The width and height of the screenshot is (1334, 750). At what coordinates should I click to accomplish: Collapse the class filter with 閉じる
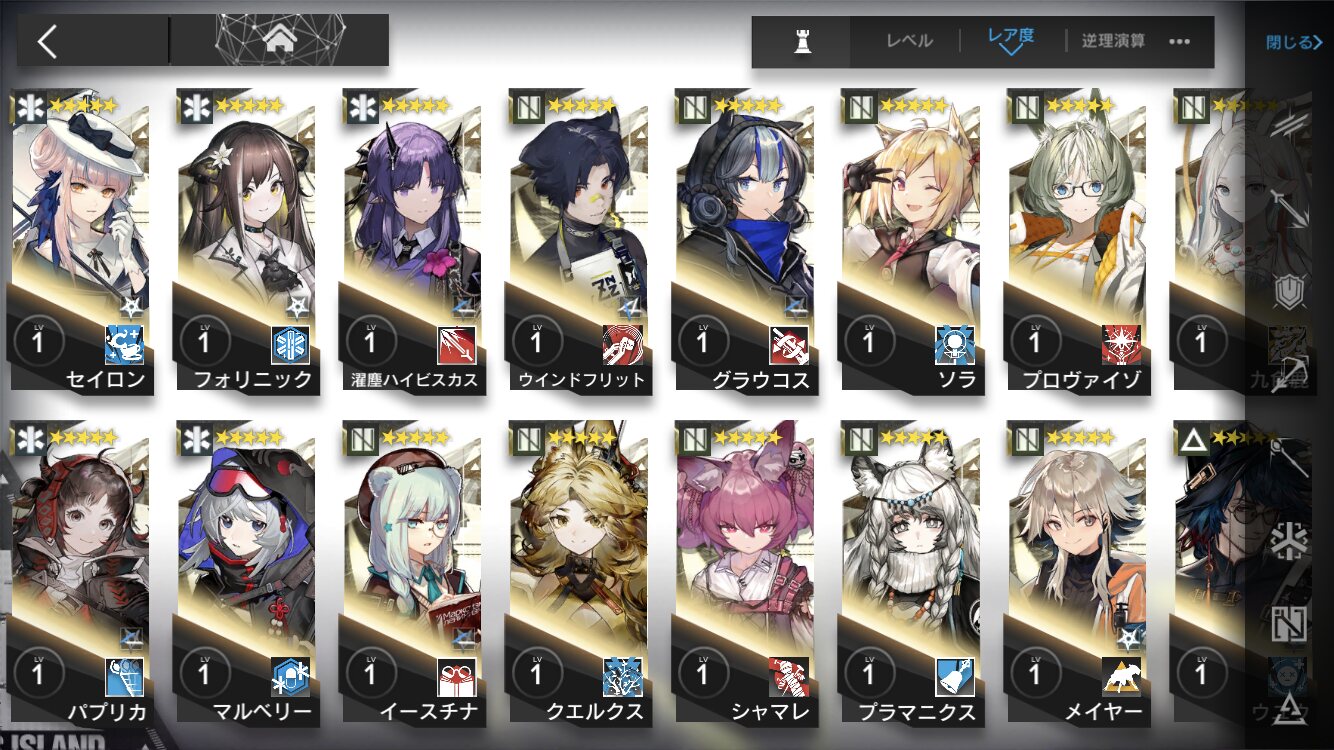(1294, 42)
